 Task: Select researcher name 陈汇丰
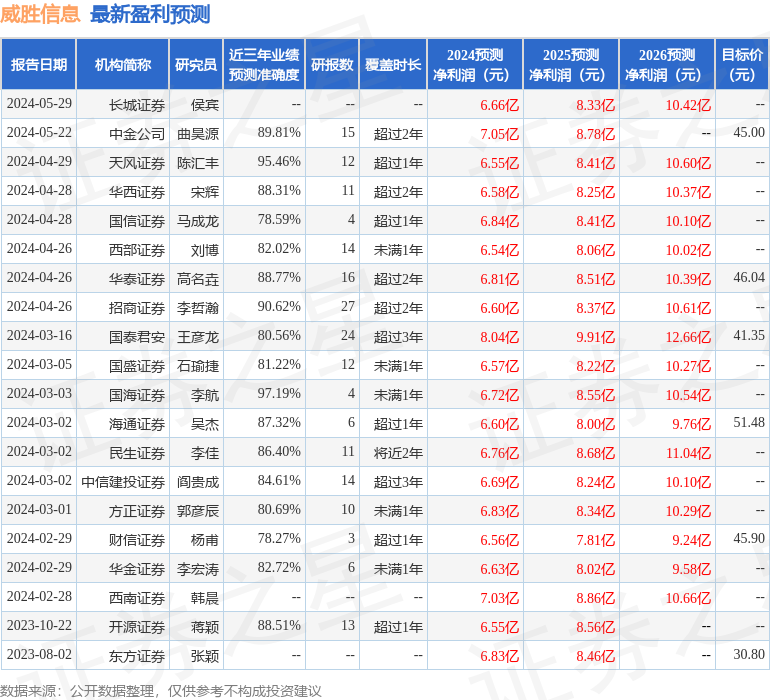pos(198,163)
